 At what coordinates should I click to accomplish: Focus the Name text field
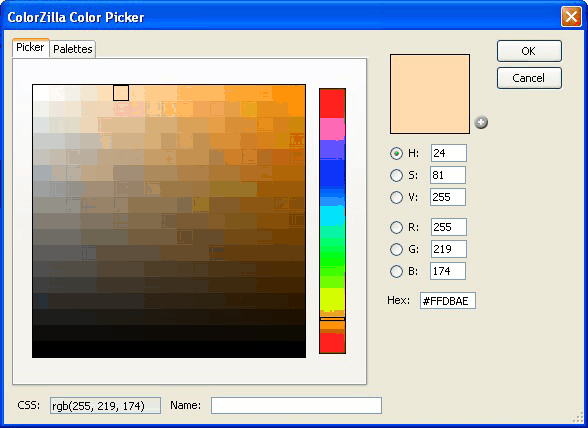(296, 405)
